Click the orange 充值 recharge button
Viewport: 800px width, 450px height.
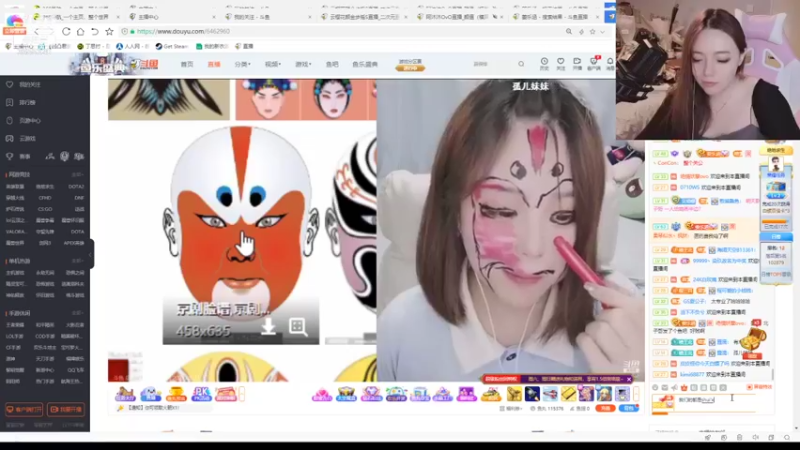click(605, 409)
